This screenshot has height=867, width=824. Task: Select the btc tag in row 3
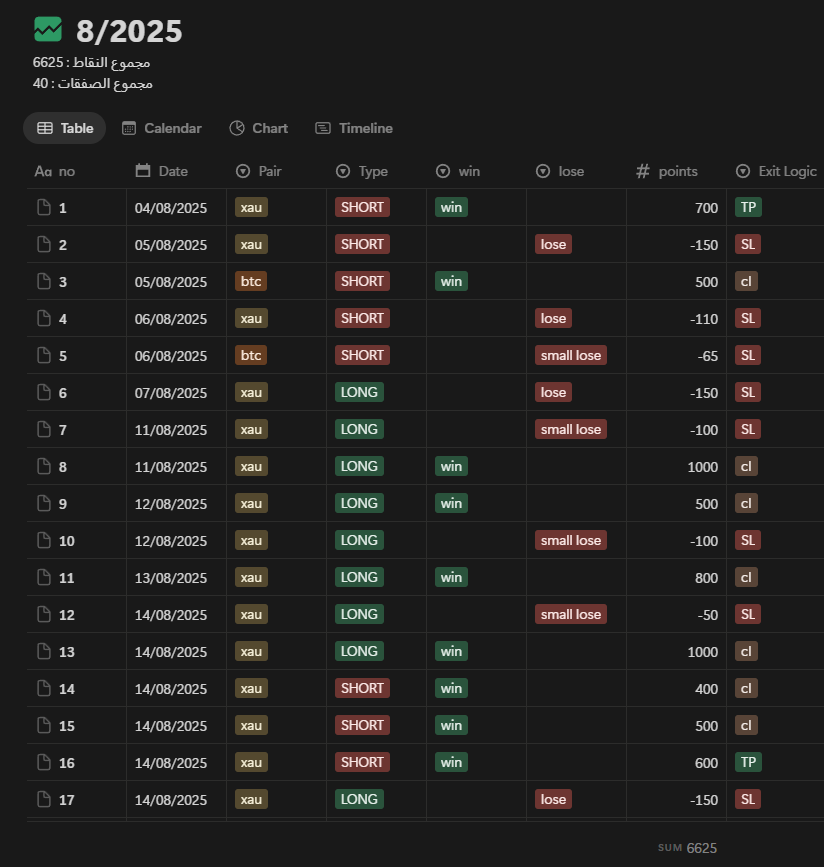[251, 282]
